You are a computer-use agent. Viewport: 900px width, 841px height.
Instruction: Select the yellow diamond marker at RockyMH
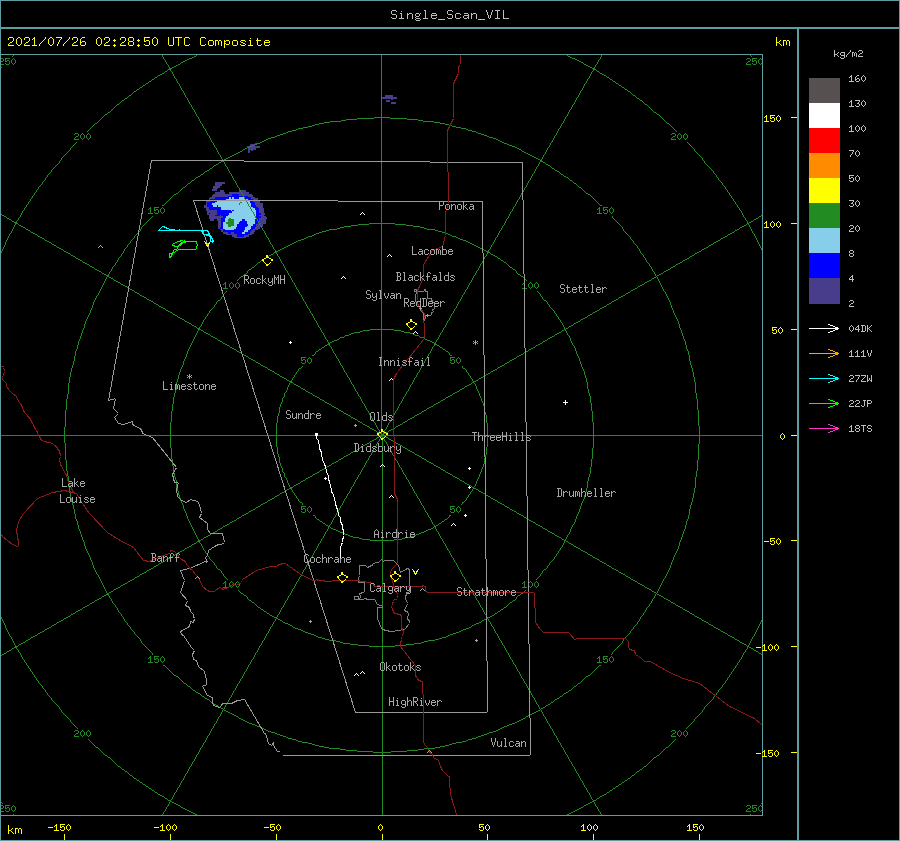pos(267,261)
